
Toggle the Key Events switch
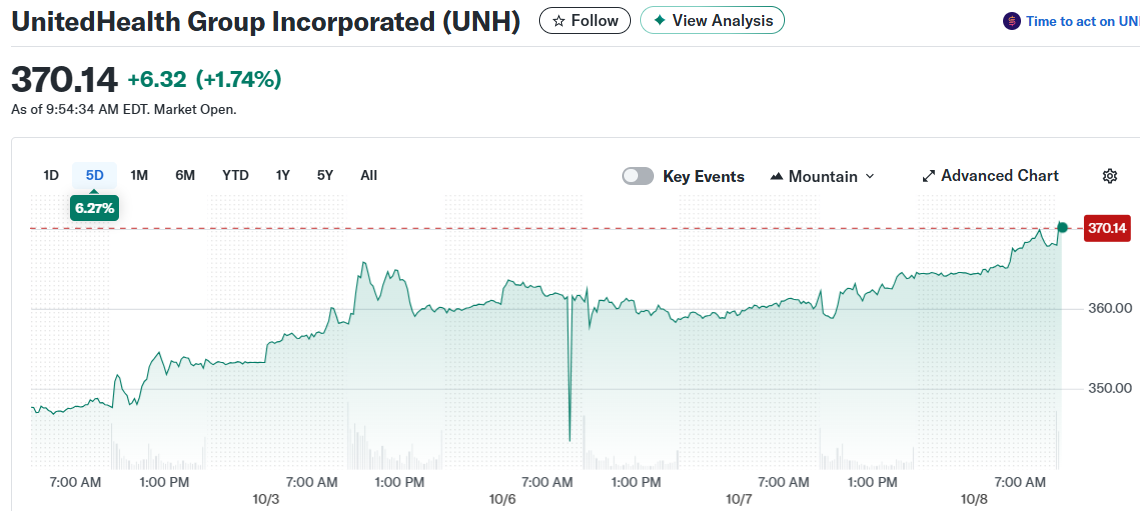coord(637,176)
